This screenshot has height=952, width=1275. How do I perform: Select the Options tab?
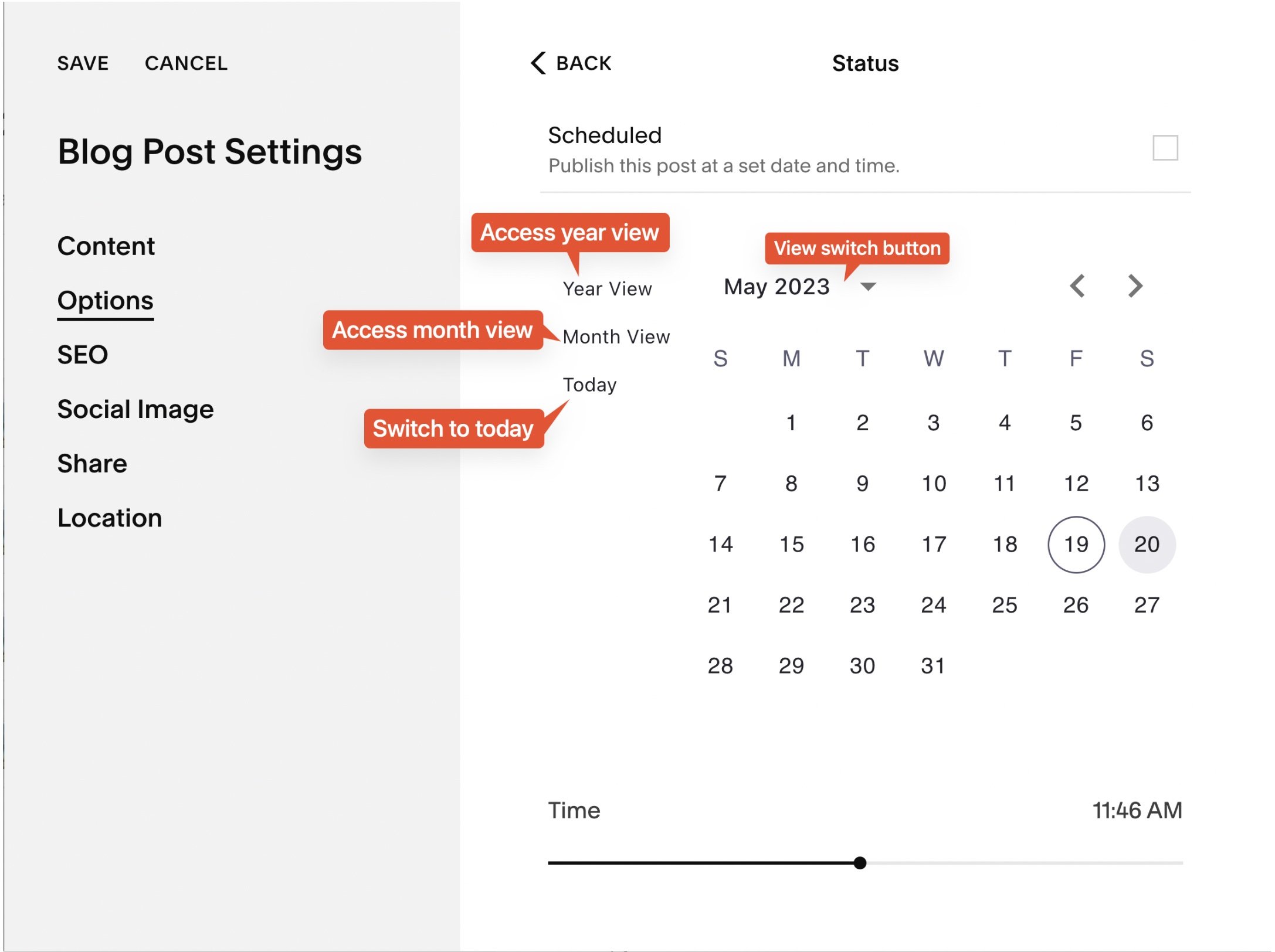pyautogui.click(x=106, y=301)
